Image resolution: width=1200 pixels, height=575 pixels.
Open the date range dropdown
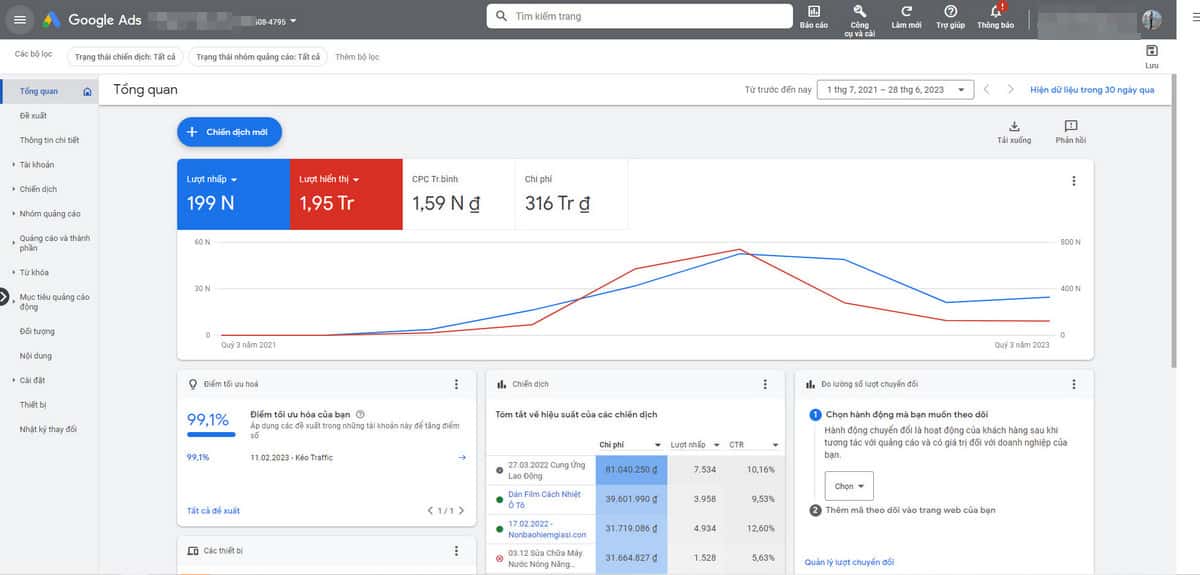[x=895, y=90]
